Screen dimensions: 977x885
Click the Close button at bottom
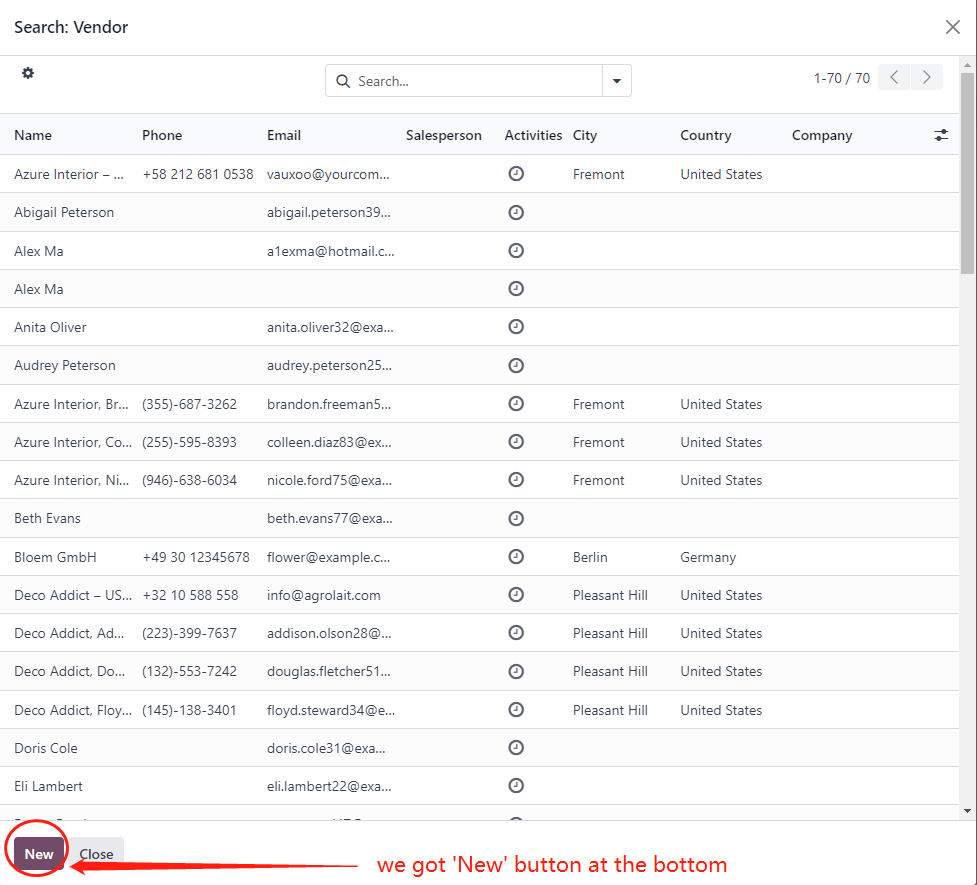(x=97, y=854)
